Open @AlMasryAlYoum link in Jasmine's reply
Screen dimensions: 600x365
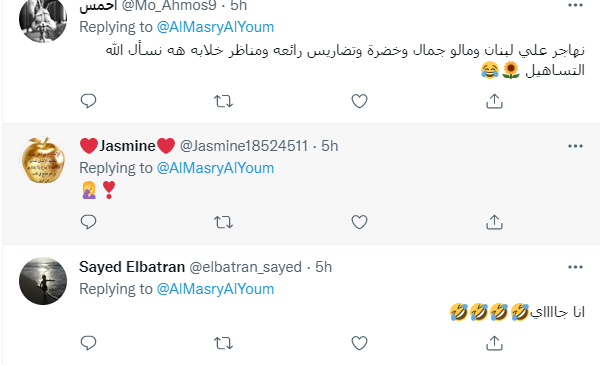(215, 168)
